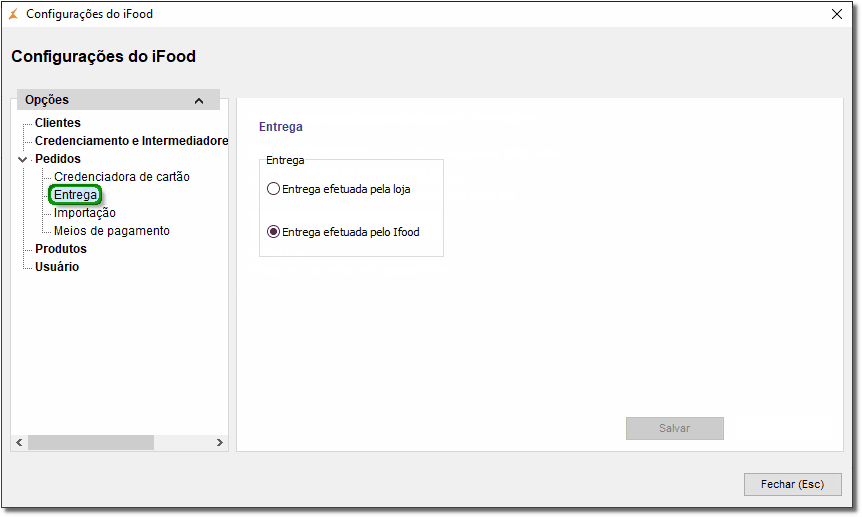862x517 pixels.
Task: Open Credenciamento e Intermediadores tree item
Action: point(131,141)
